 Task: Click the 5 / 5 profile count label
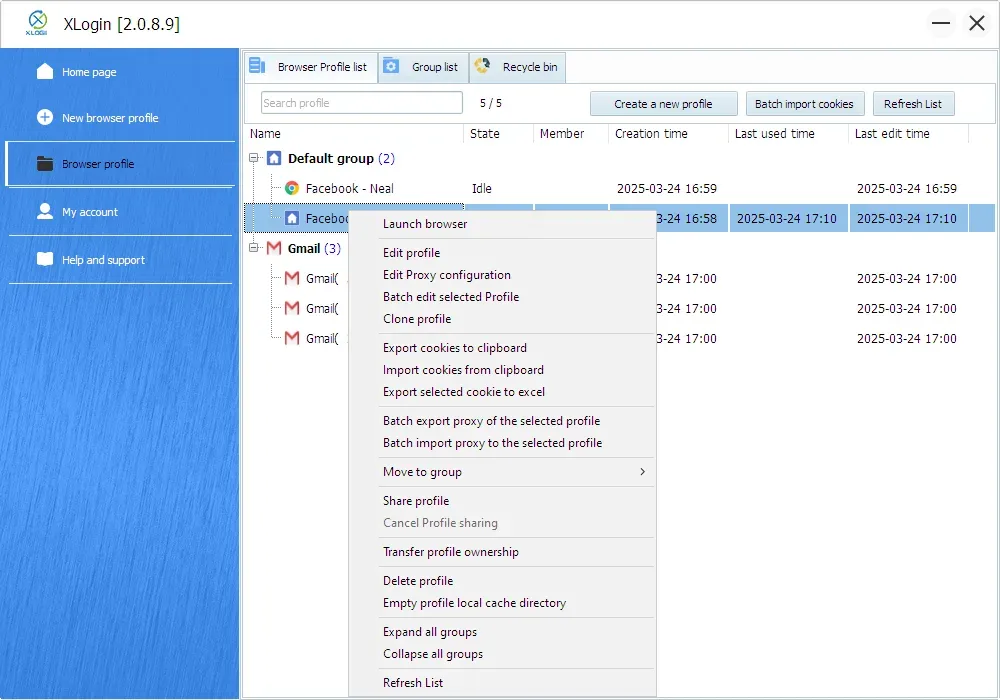490,103
